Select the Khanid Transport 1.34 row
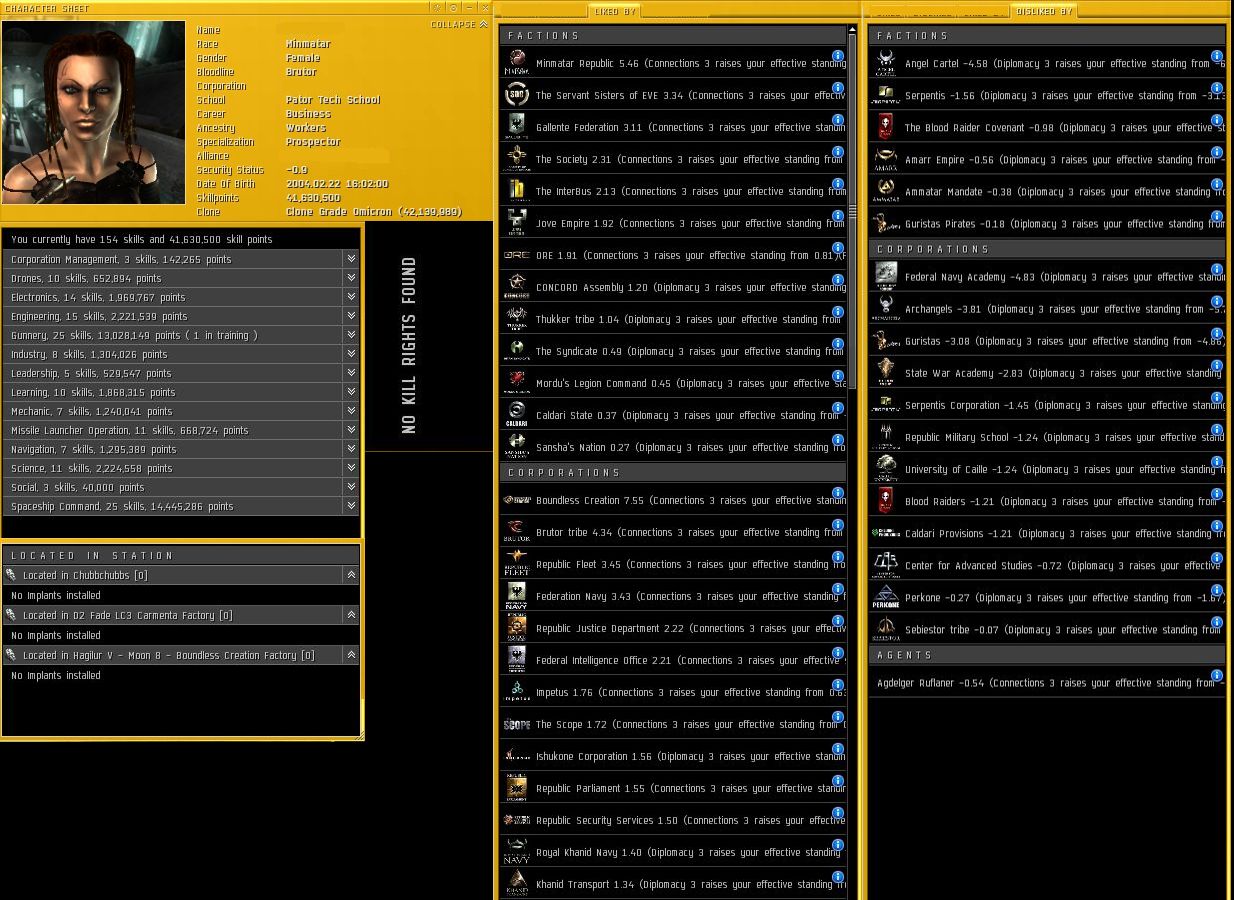The image size is (1234, 900). pos(672,884)
